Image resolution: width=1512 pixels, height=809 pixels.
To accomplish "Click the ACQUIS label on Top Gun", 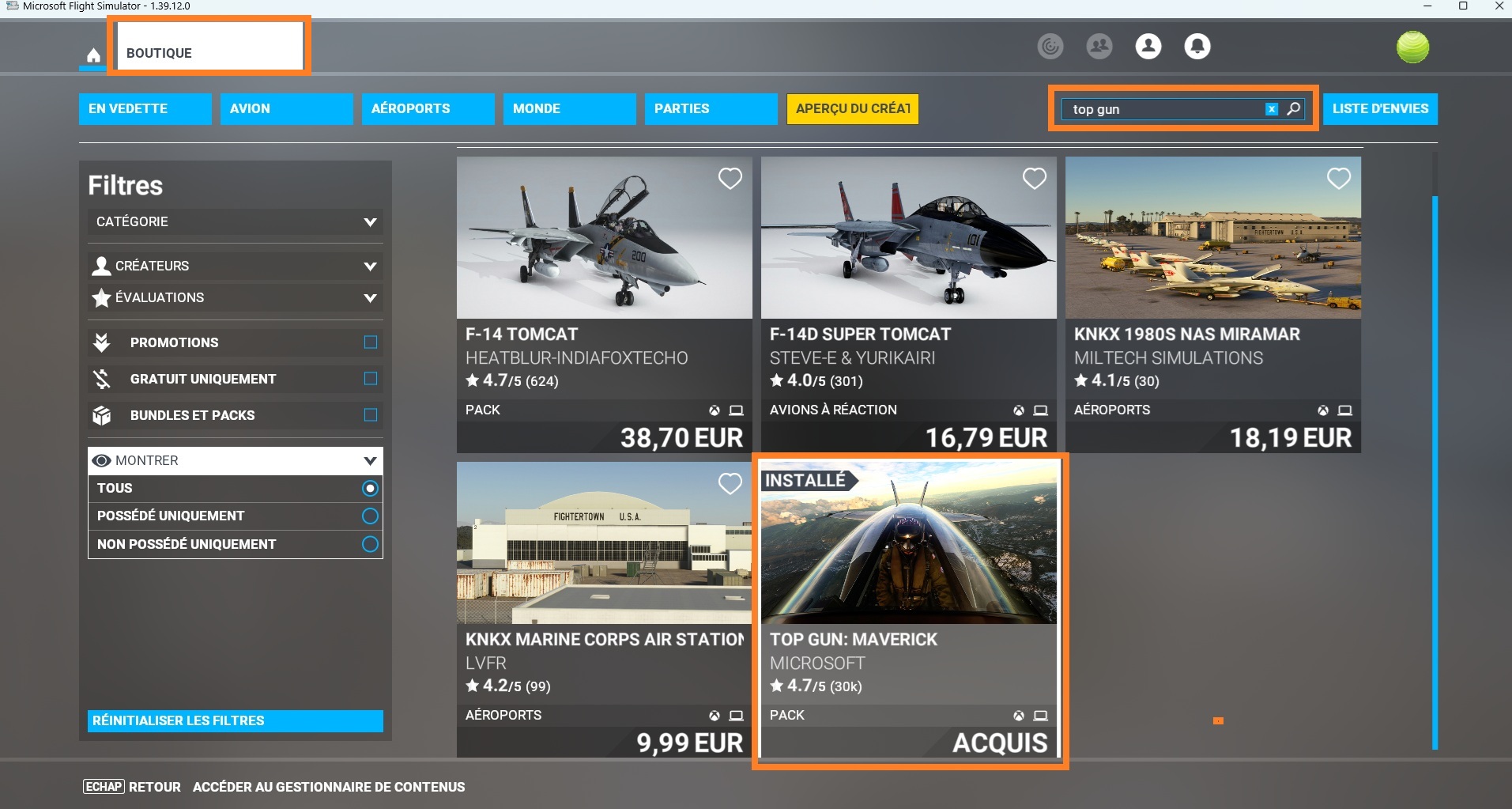I will click(x=1000, y=743).
